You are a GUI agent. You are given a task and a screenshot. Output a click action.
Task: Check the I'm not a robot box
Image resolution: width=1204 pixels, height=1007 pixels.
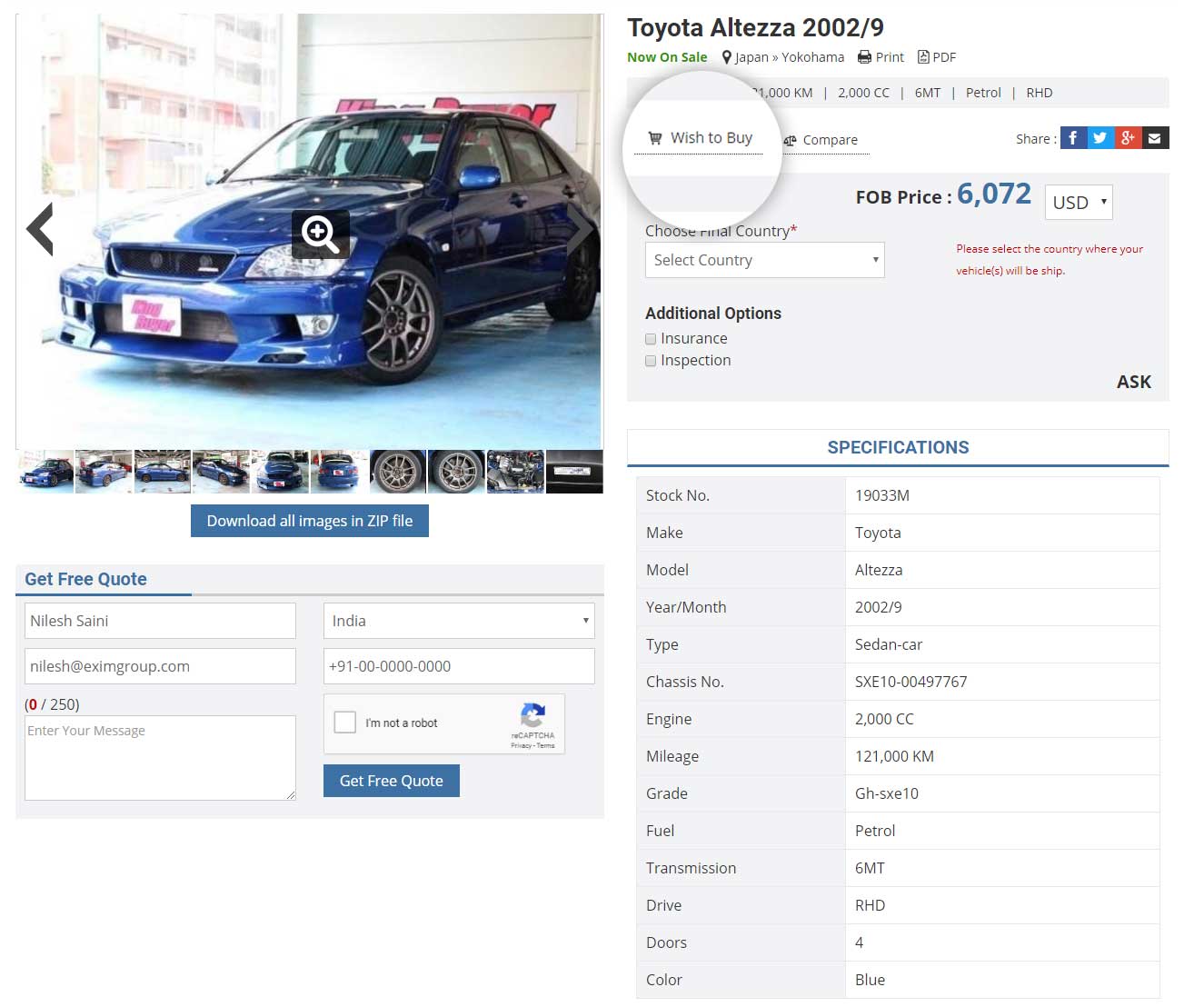(345, 723)
